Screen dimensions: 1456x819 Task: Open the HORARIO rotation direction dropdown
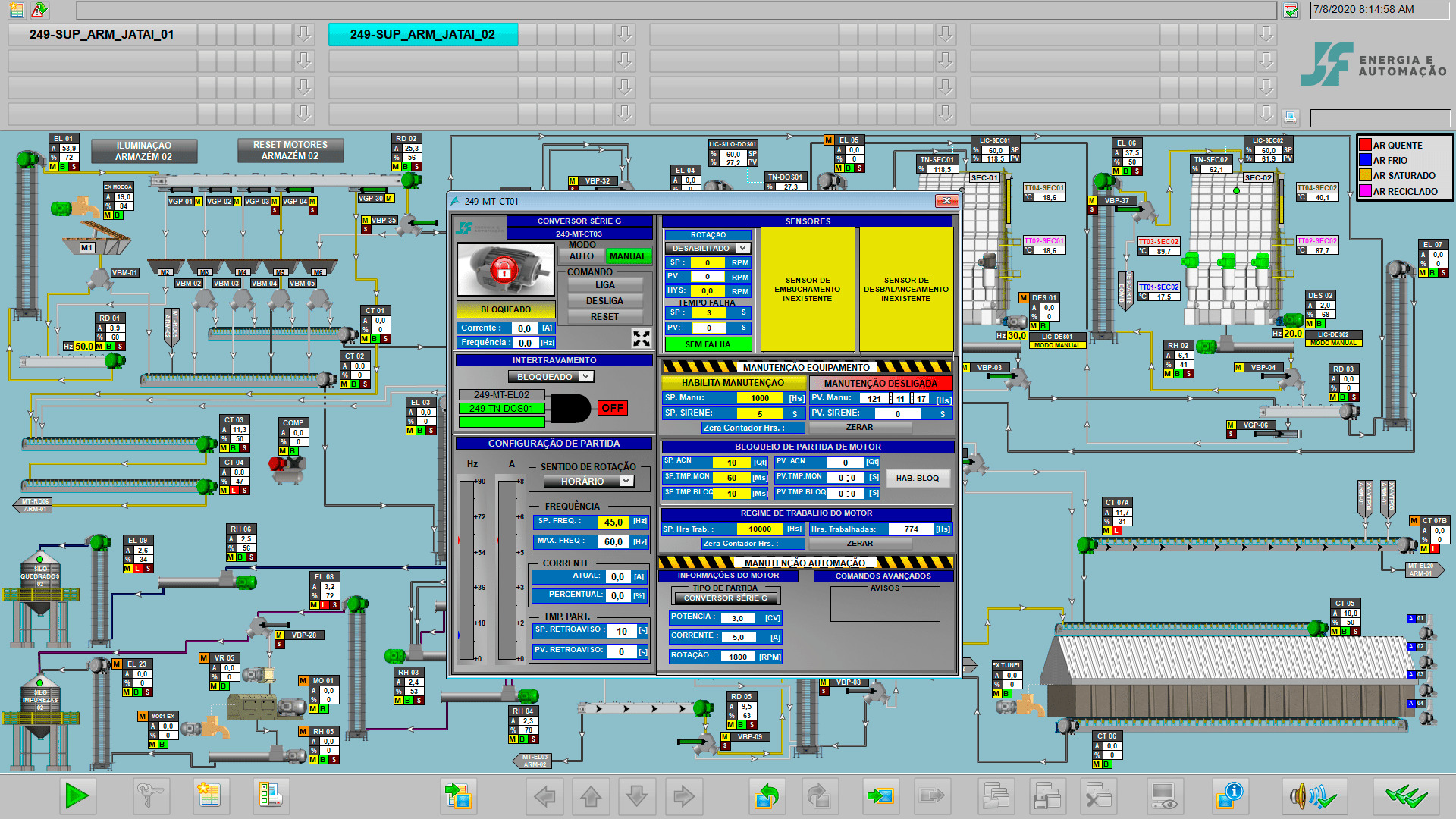pyautogui.click(x=588, y=482)
